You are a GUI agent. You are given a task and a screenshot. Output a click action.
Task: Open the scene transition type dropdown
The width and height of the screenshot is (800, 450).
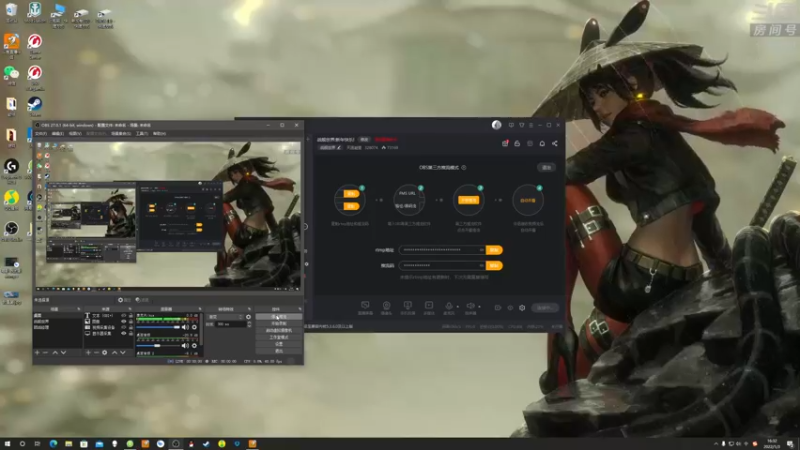[226, 317]
